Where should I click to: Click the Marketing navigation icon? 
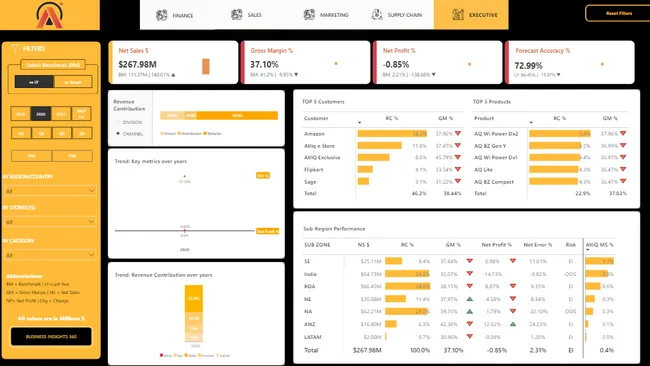(309, 15)
